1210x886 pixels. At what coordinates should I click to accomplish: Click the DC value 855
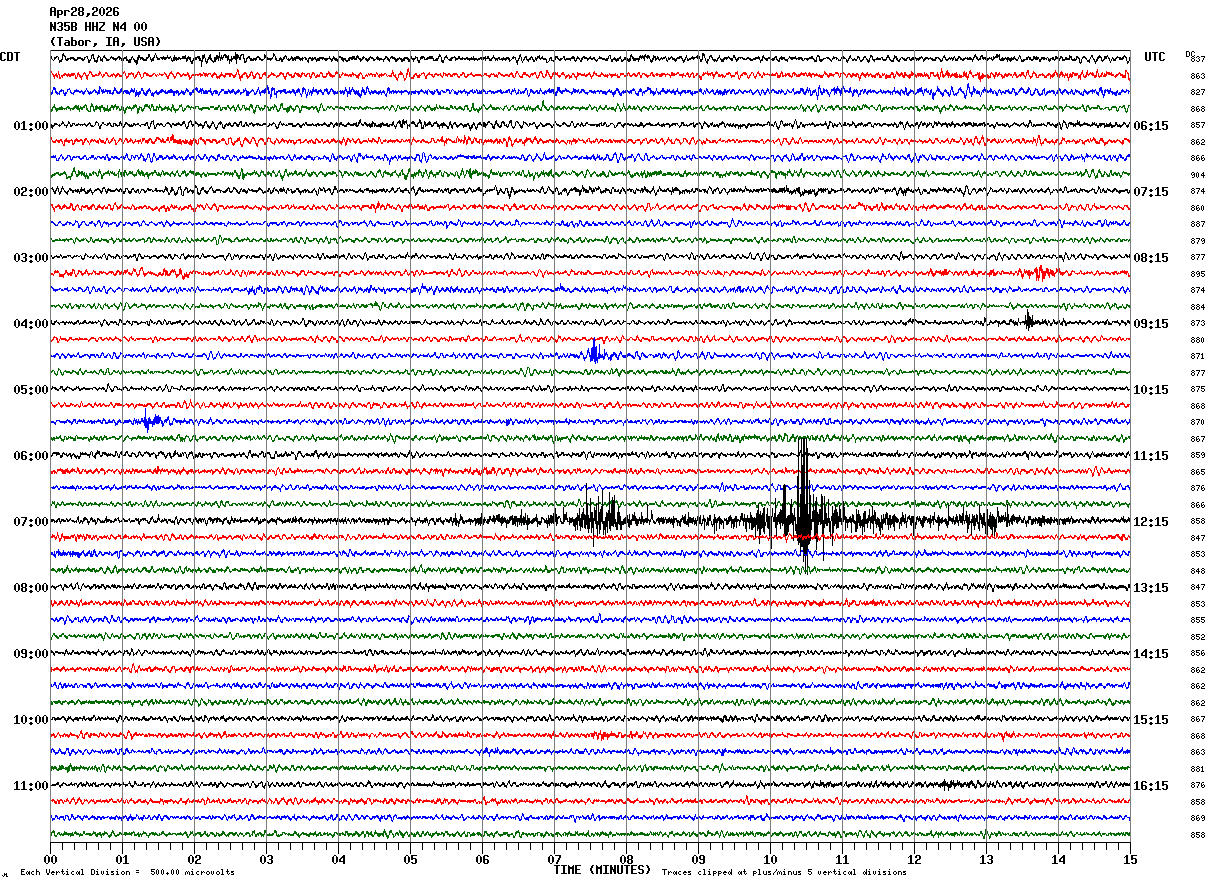1197,620
